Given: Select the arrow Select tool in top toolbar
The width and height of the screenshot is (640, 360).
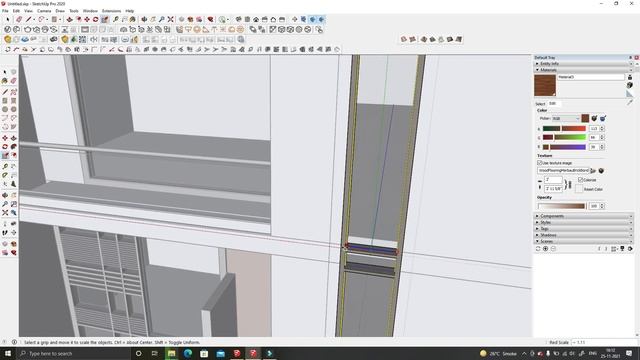Looking at the screenshot, I should click(x=7, y=19).
